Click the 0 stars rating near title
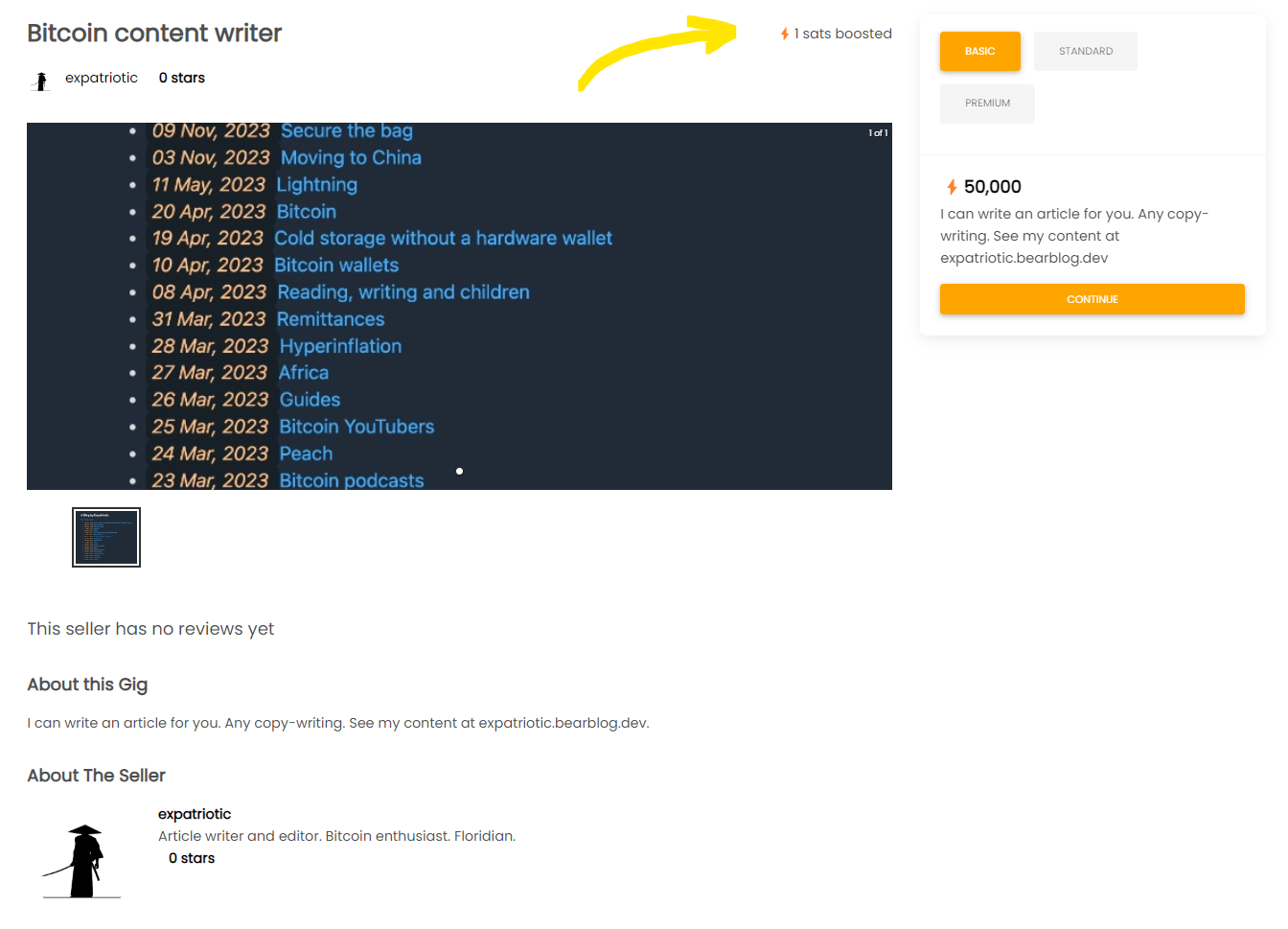The image size is (1288, 929). tap(182, 78)
